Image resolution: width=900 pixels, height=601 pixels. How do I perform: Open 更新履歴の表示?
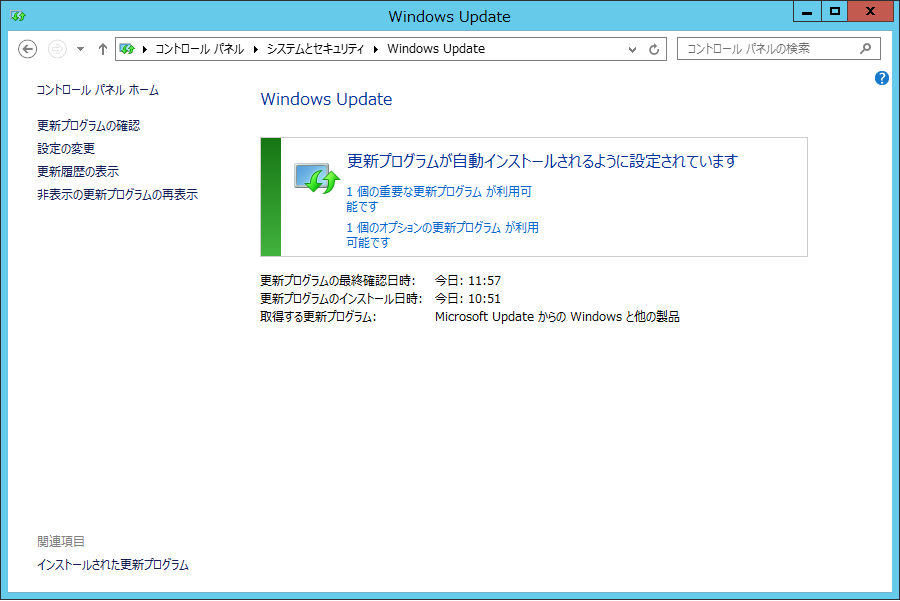pyautogui.click(x=78, y=172)
